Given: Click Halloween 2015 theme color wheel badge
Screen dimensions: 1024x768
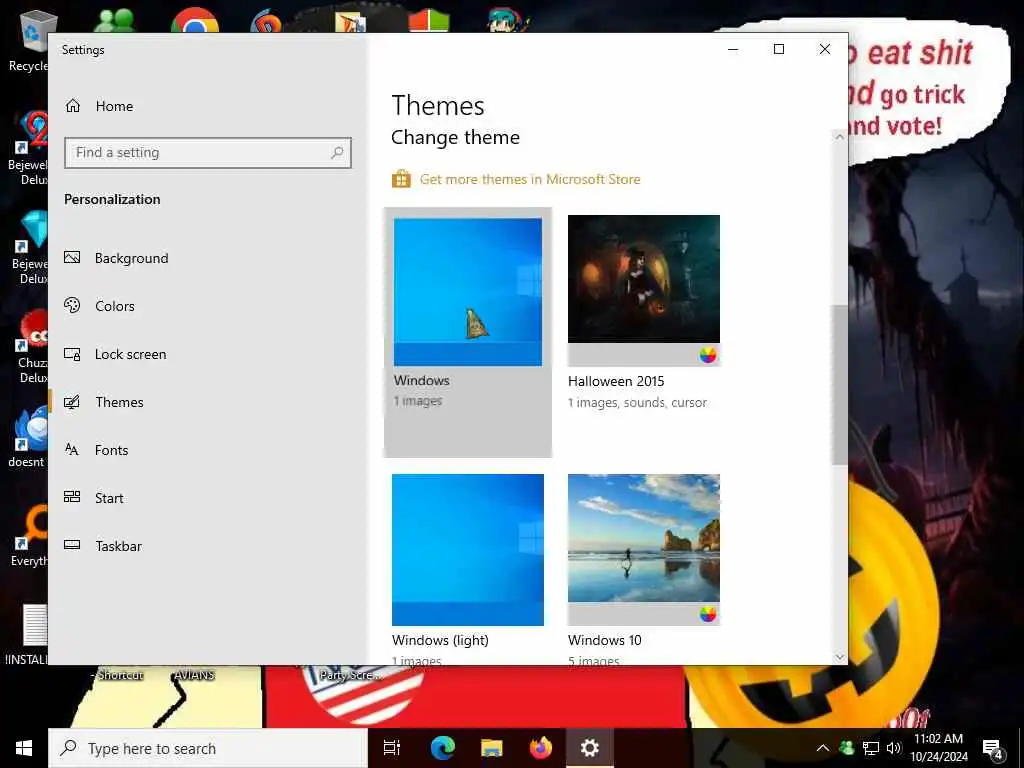Looking at the screenshot, I should (708, 355).
